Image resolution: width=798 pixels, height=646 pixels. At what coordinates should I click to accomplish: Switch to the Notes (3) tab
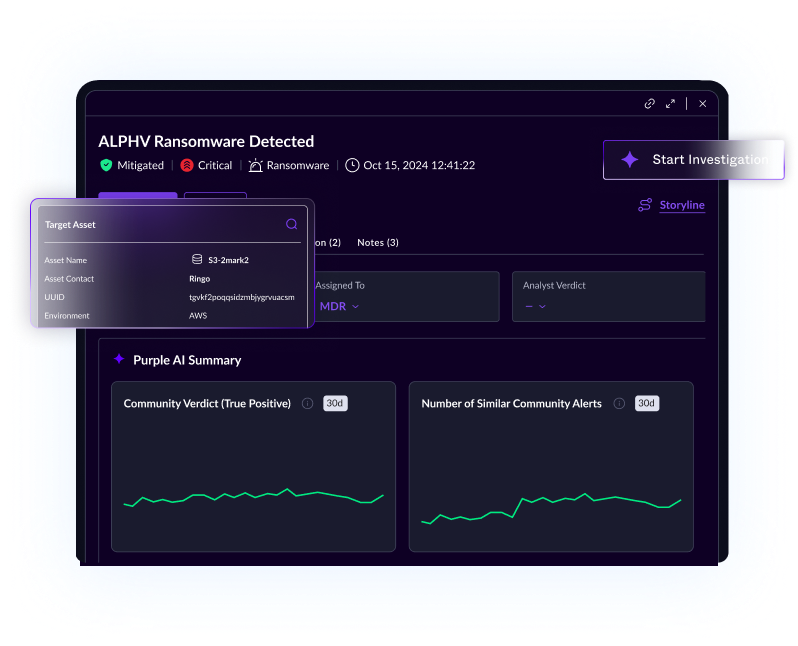(378, 242)
